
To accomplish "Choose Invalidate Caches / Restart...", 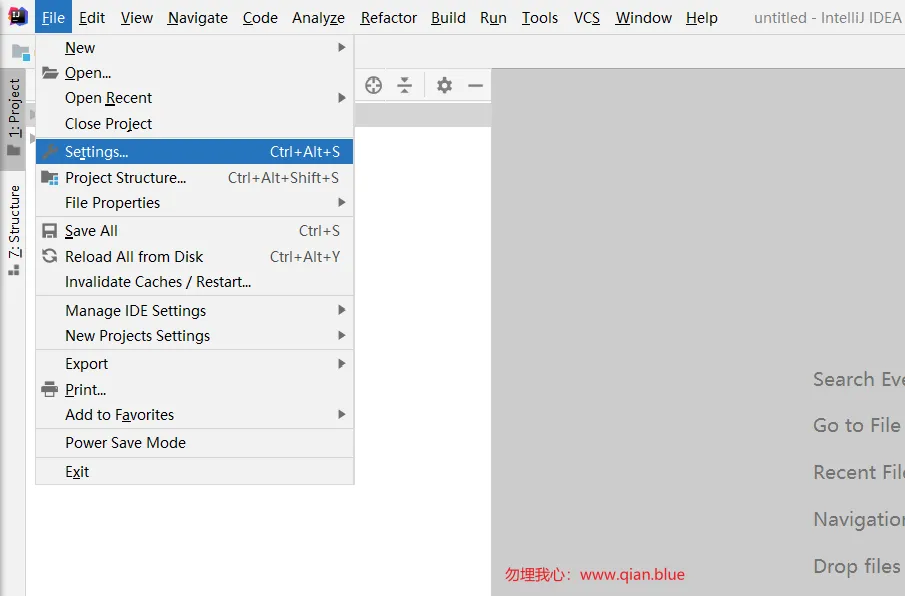I will (x=195, y=282).
